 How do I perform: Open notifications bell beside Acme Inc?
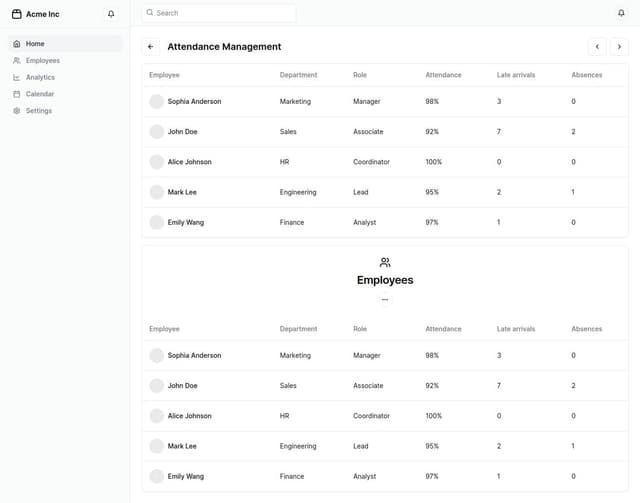tap(111, 14)
